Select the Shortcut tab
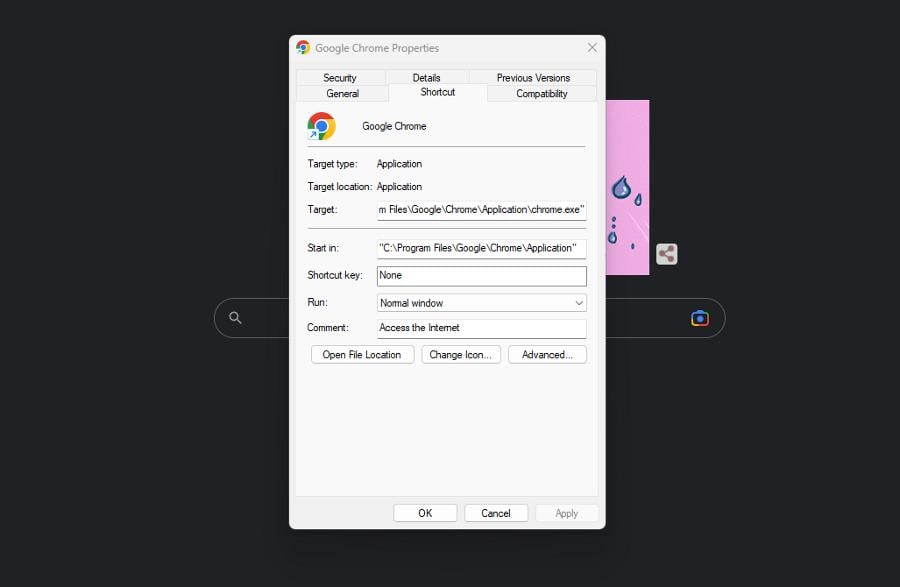This screenshot has width=900, height=587. pos(438,92)
